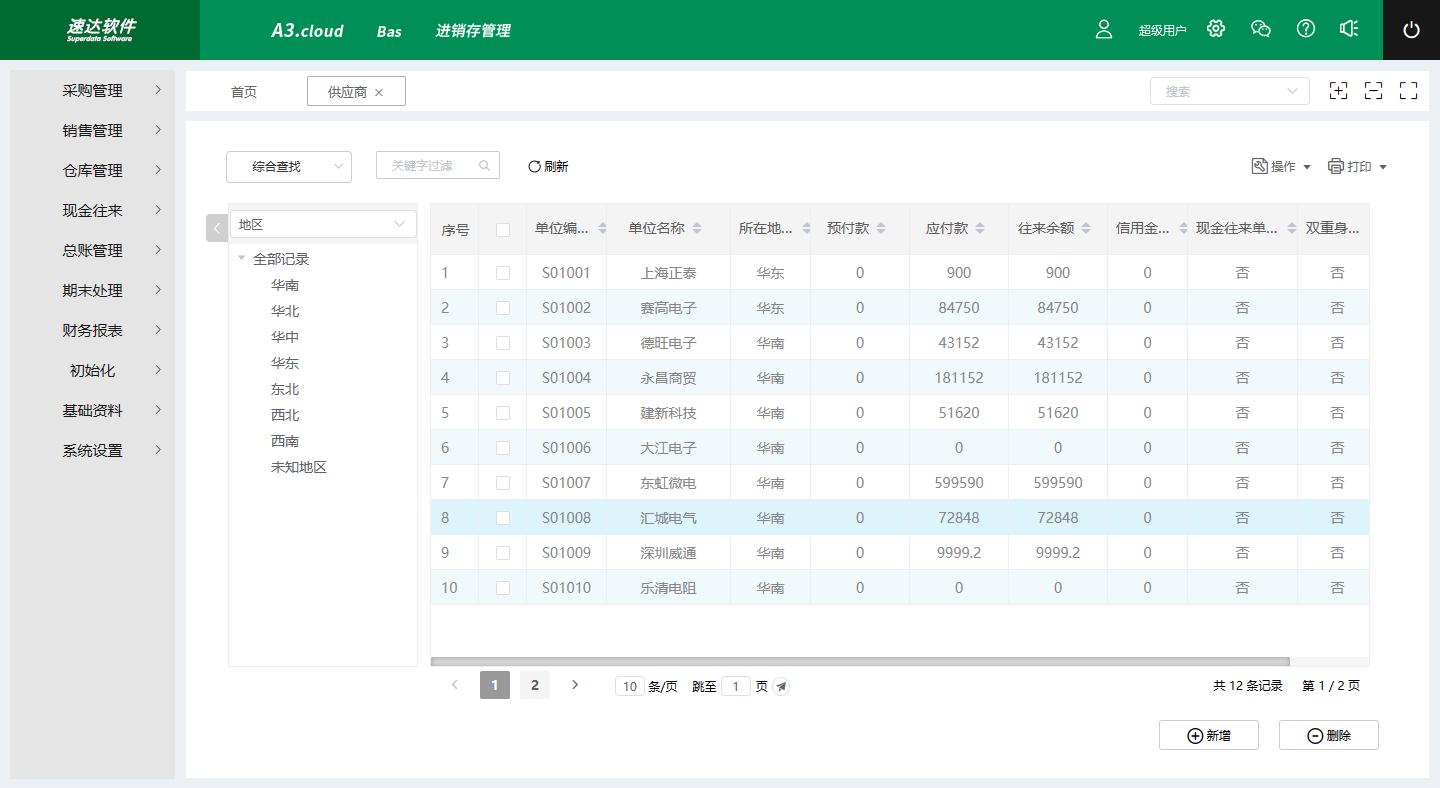Switch to the 首页 tab
1440x788 pixels.
(243, 91)
